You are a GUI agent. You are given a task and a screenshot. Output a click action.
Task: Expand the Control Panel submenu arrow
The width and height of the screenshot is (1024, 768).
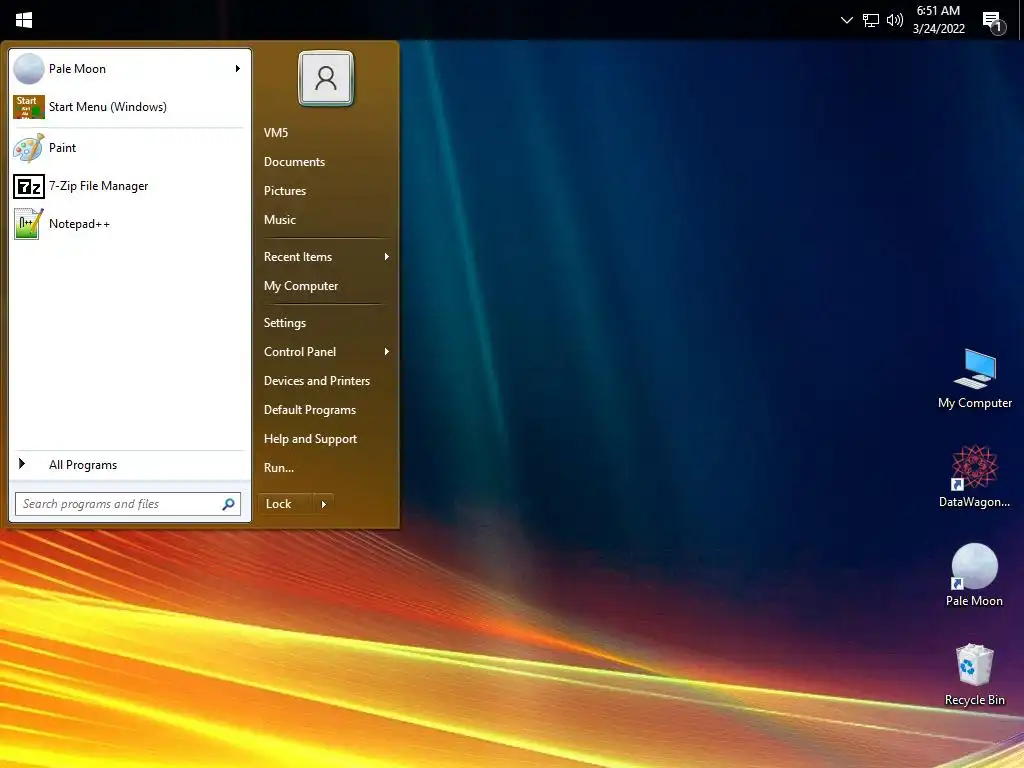point(387,351)
